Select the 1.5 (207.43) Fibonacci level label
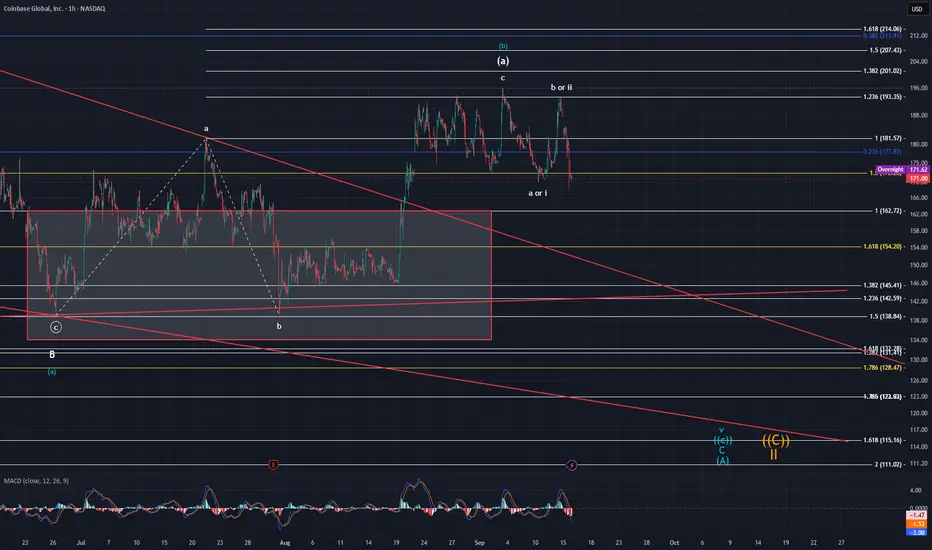 pyautogui.click(x=886, y=50)
